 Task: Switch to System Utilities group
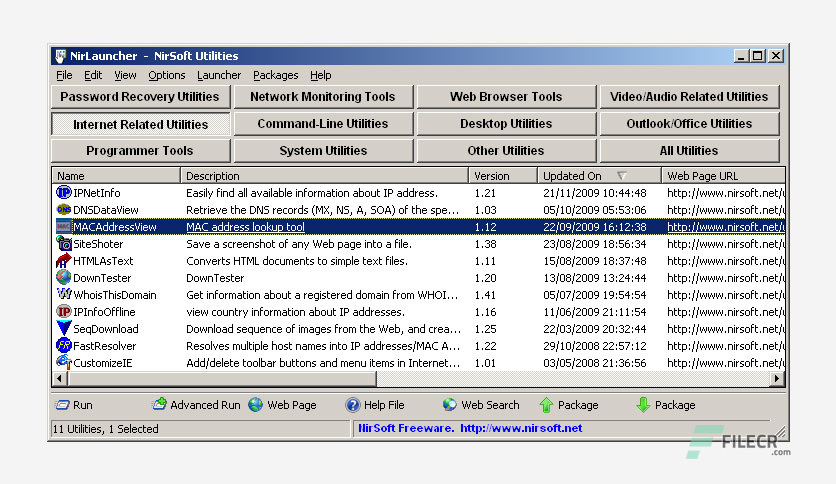pos(324,151)
